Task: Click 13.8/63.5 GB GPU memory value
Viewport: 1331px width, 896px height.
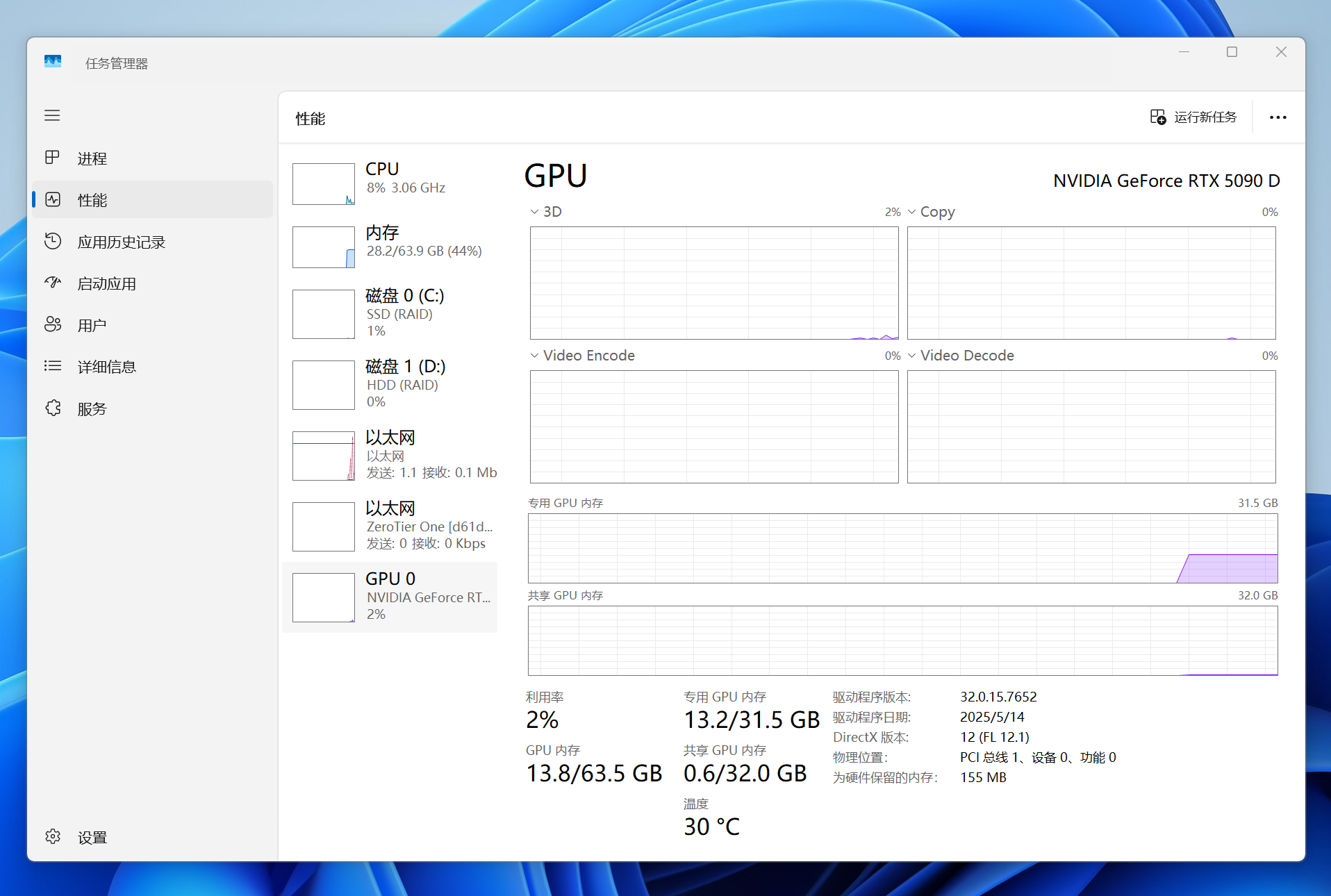Action: coord(594,773)
